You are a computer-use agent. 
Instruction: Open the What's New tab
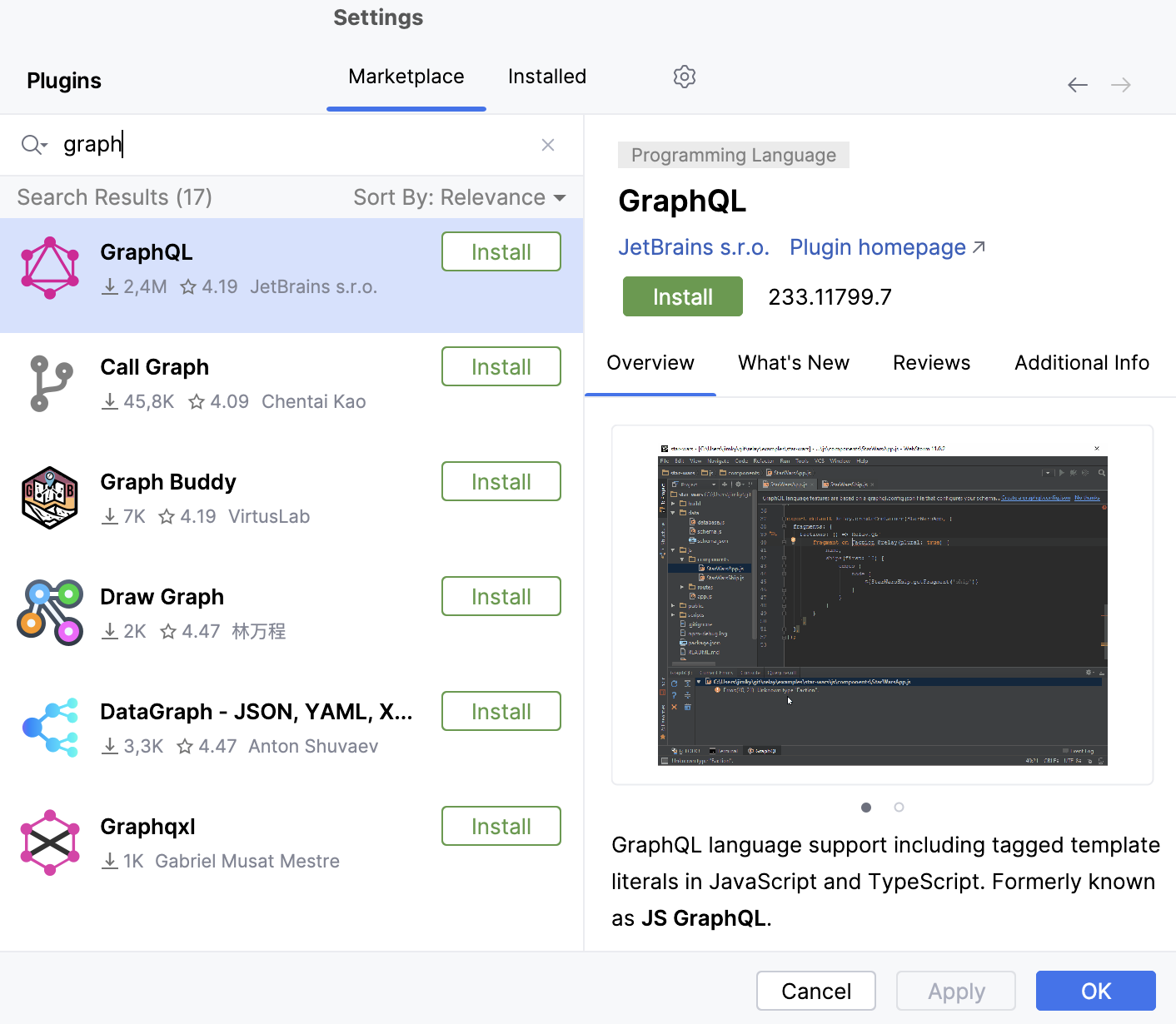(x=793, y=362)
